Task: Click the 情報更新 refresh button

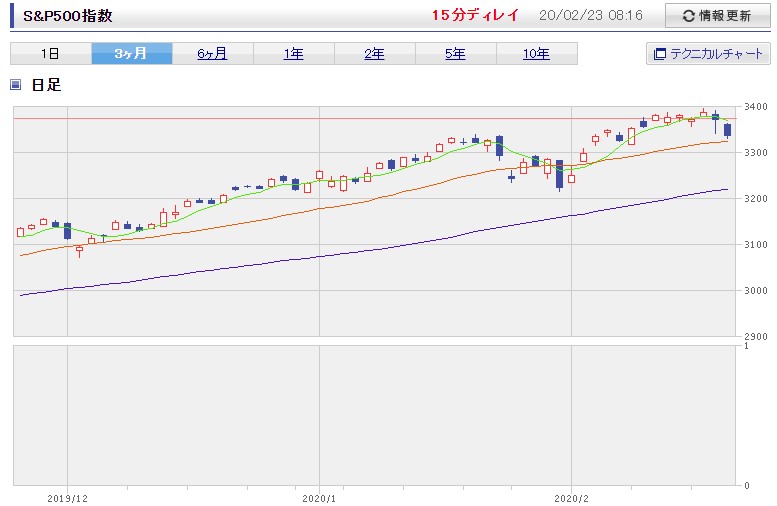Action: 717,16
